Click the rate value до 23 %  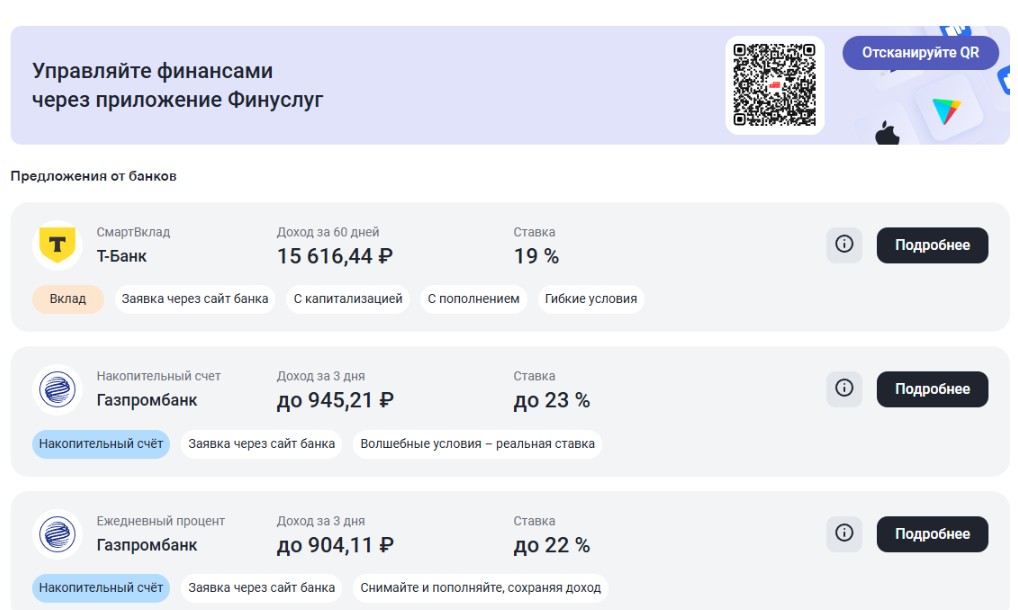pos(552,400)
